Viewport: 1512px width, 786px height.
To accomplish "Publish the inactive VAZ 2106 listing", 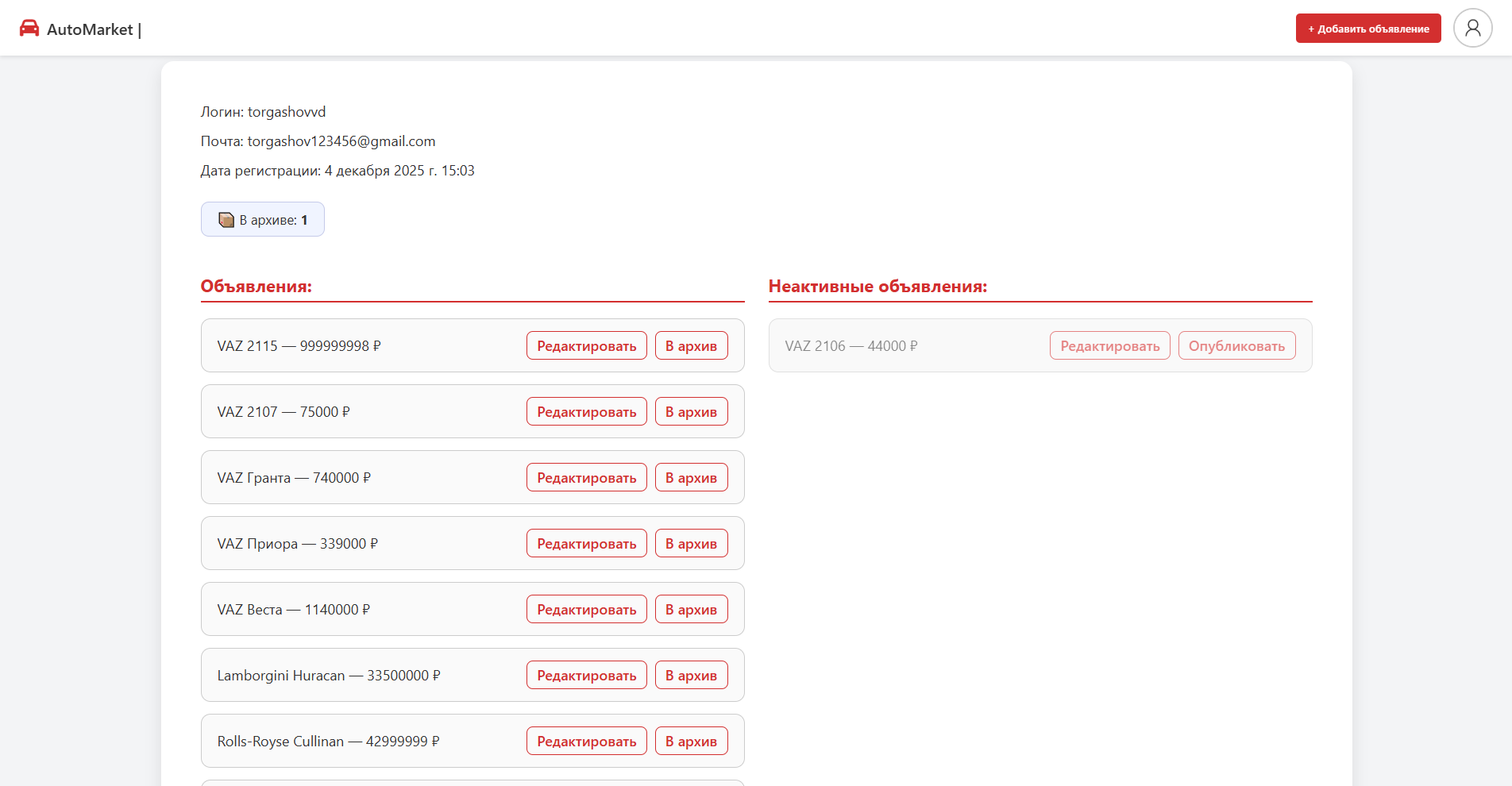I will [x=1236, y=346].
